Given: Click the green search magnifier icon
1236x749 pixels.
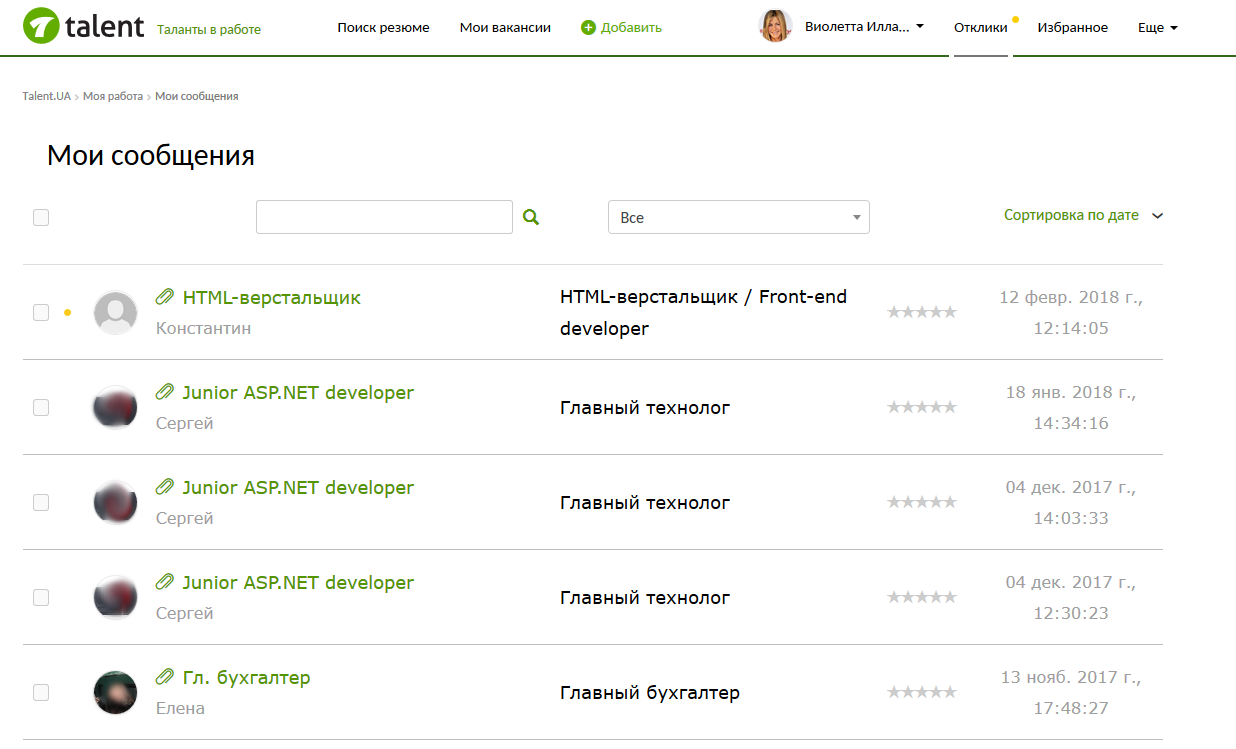Looking at the screenshot, I should coord(531,217).
